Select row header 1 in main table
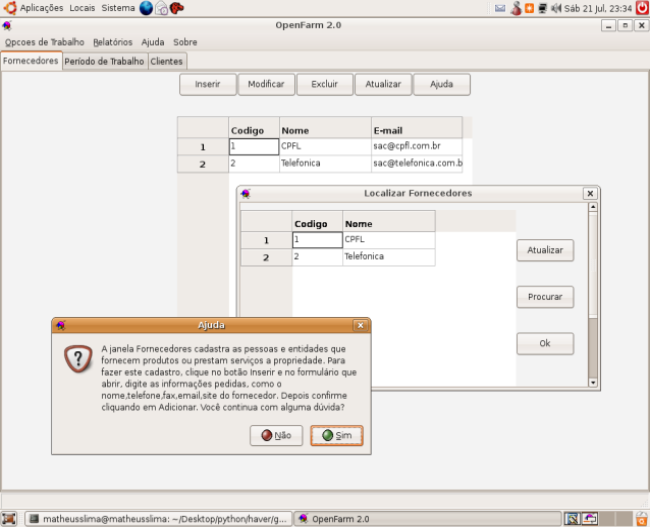The image size is (650, 527). tap(203, 147)
